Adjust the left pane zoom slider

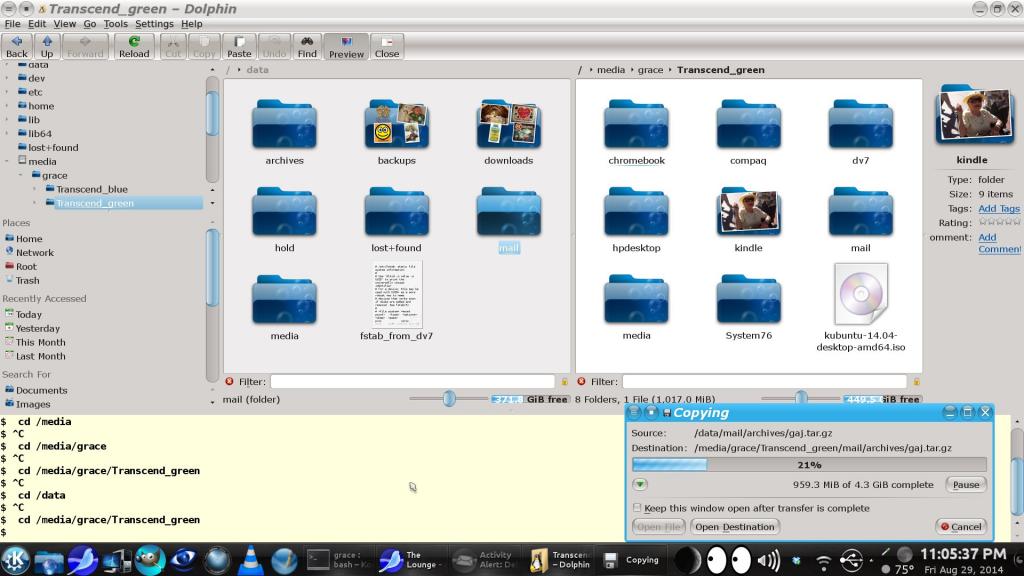(x=449, y=399)
